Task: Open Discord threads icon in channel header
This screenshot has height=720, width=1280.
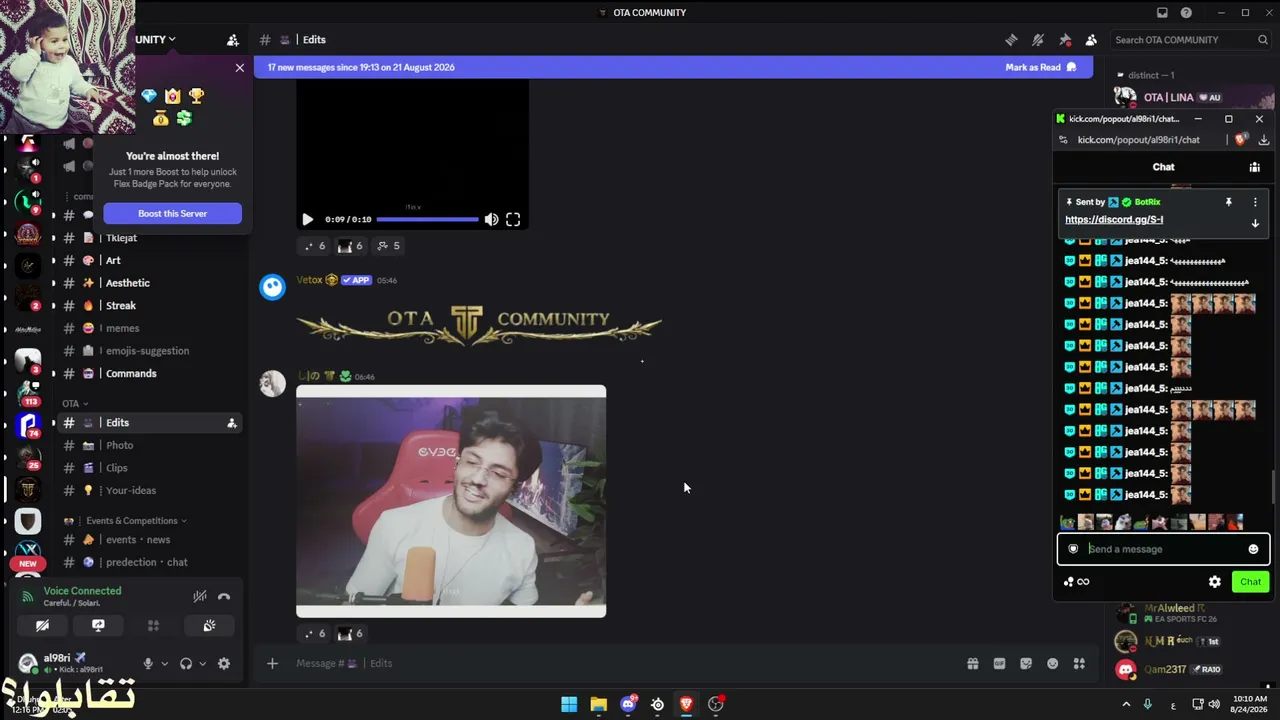Action: [x=1011, y=40]
